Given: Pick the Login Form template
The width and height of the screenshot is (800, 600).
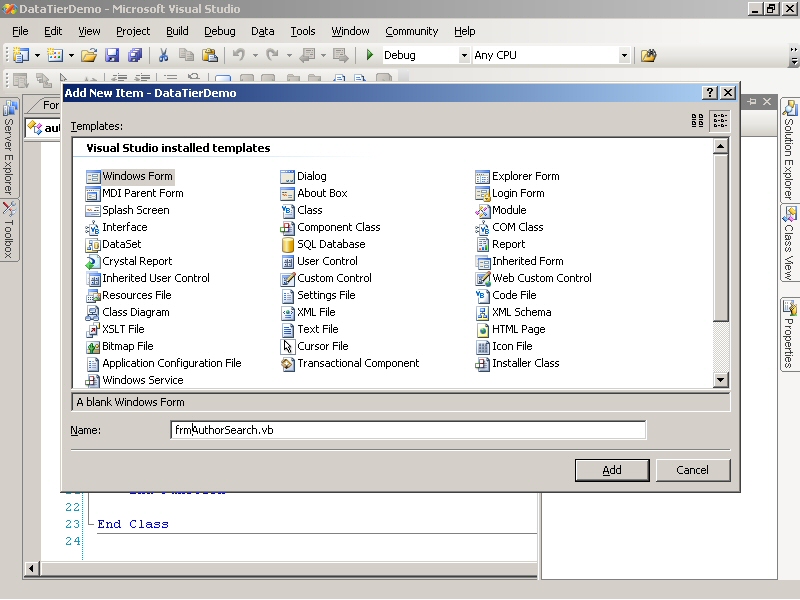Looking at the screenshot, I should click(x=510, y=193).
